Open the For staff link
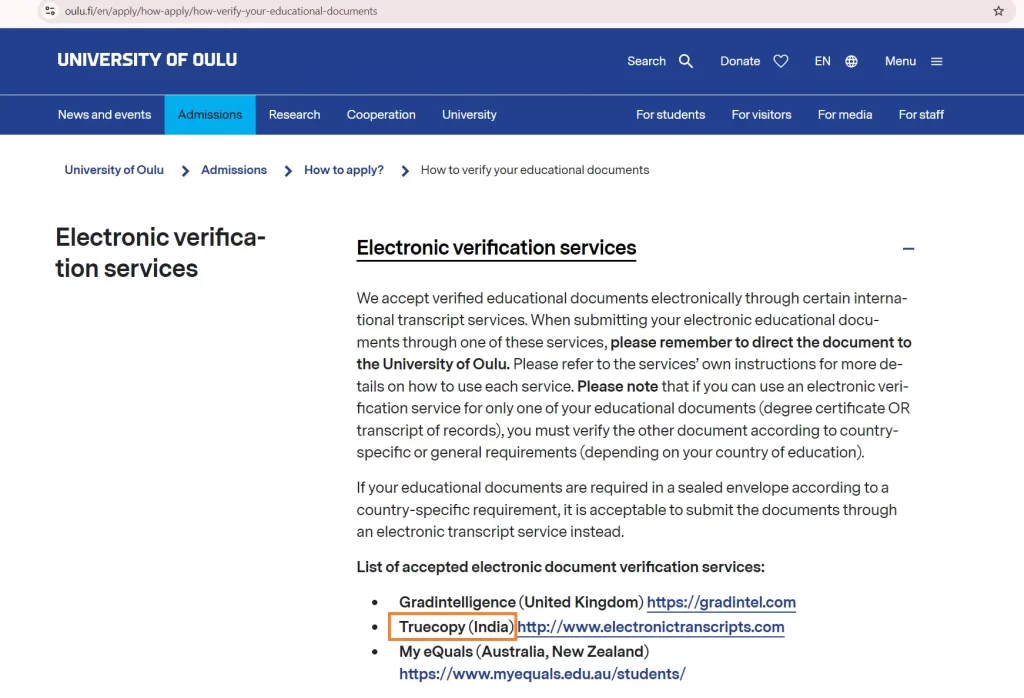Image resolution: width=1024 pixels, height=698 pixels. point(921,115)
